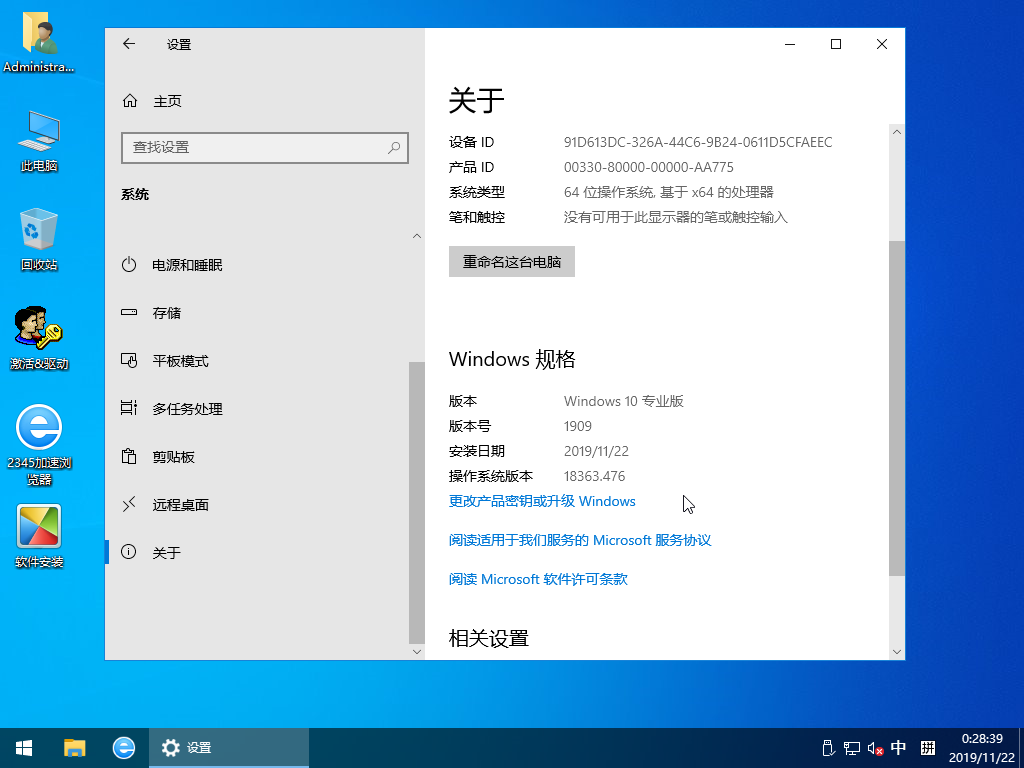
Task: Open 此电脑 from the desktop
Action: [x=40, y=140]
